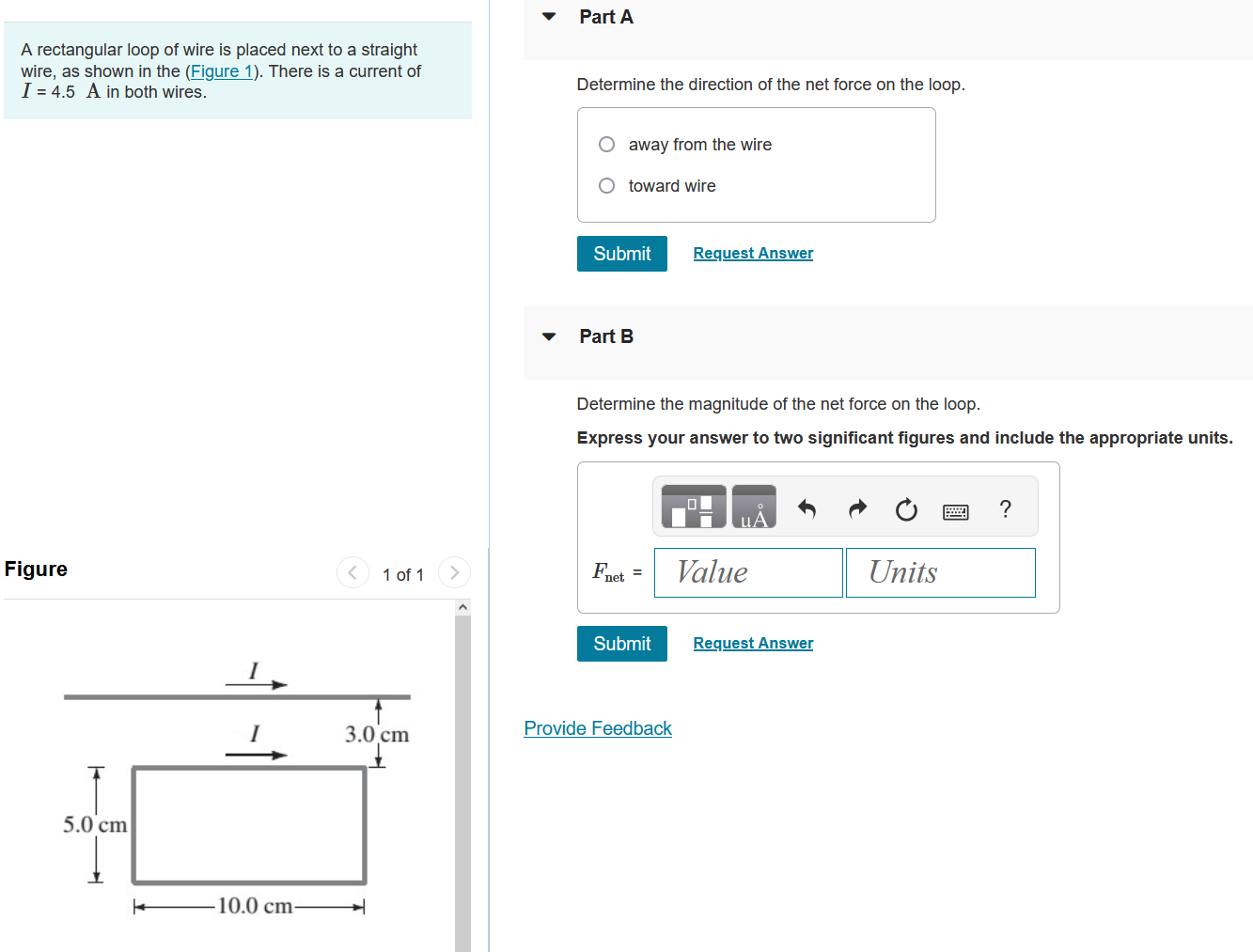The width and height of the screenshot is (1253, 952).
Task: Submit the Part A answer
Action: pos(621,253)
